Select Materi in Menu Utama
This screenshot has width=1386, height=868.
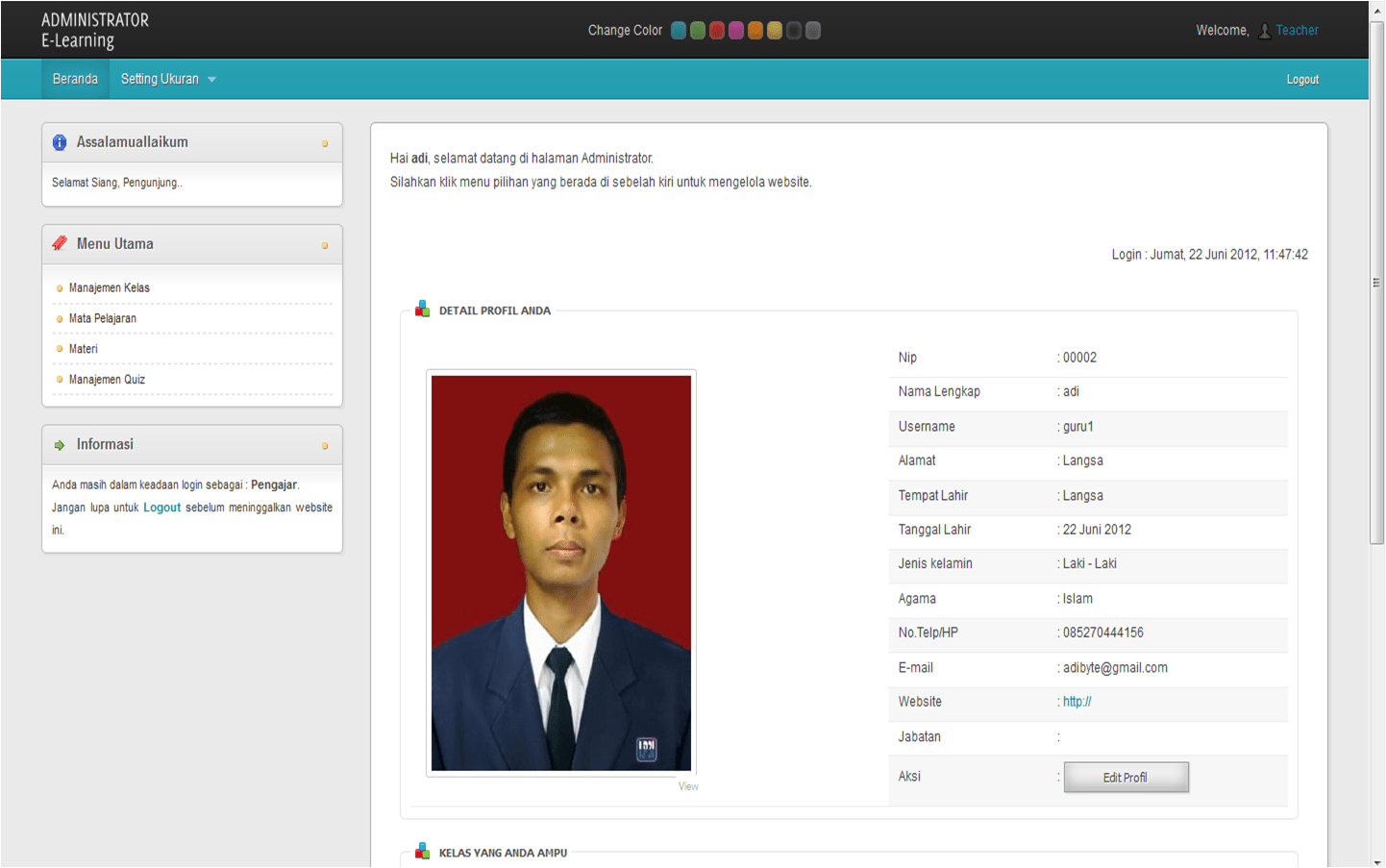tap(84, 349)
